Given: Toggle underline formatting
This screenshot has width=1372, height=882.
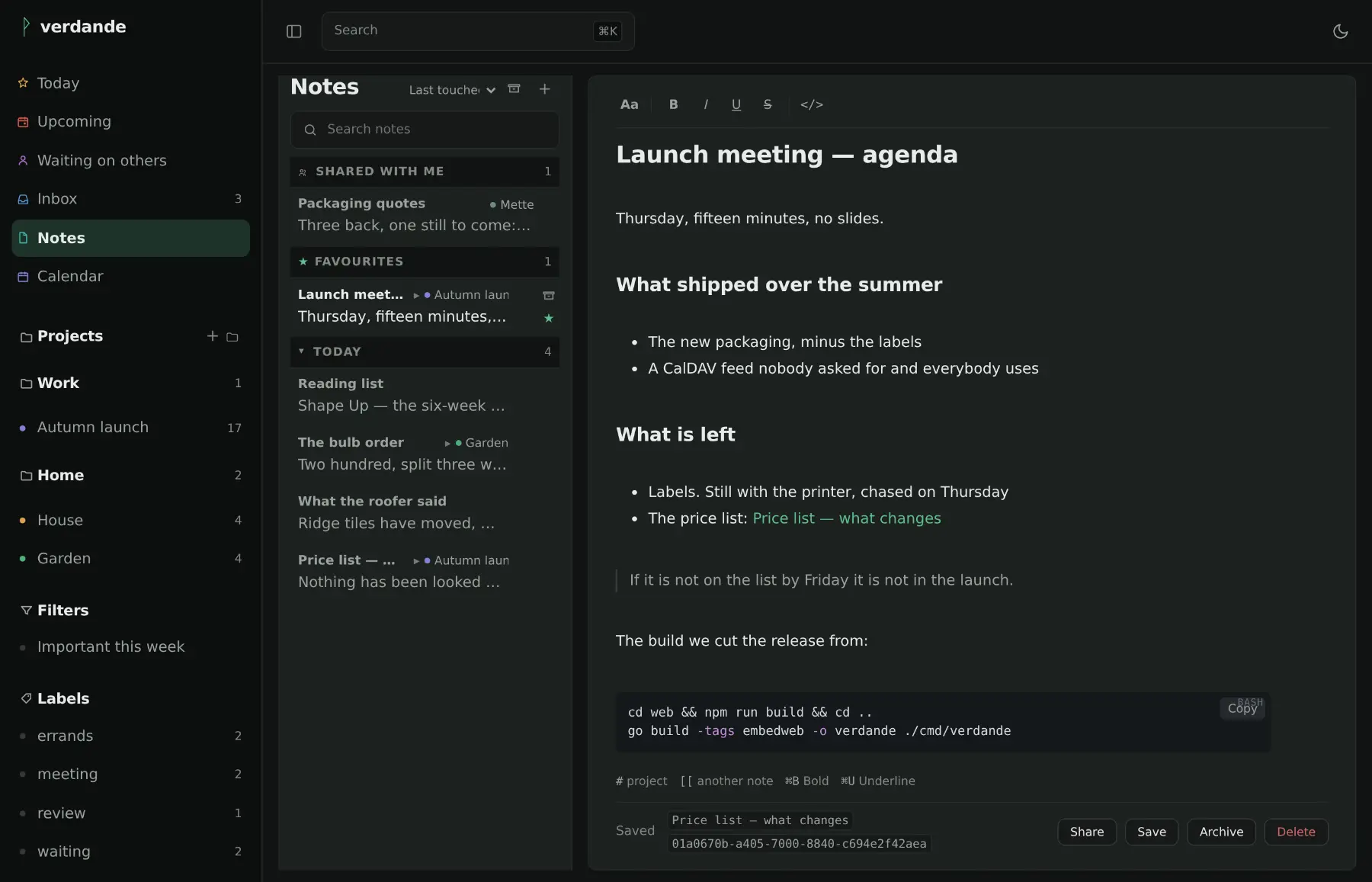Looking at the screenshot, I should coord(736,104).
